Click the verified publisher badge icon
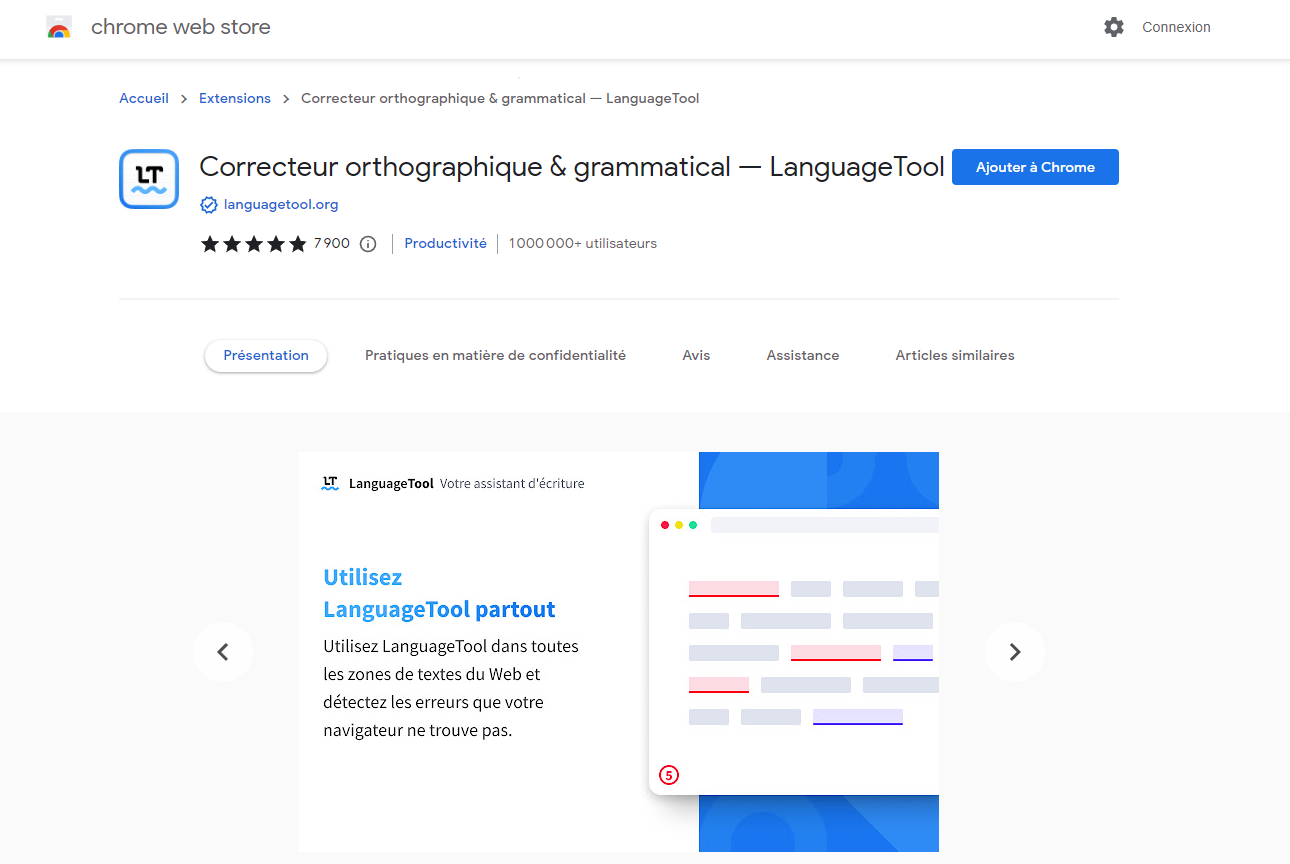 tap(209, 205)
